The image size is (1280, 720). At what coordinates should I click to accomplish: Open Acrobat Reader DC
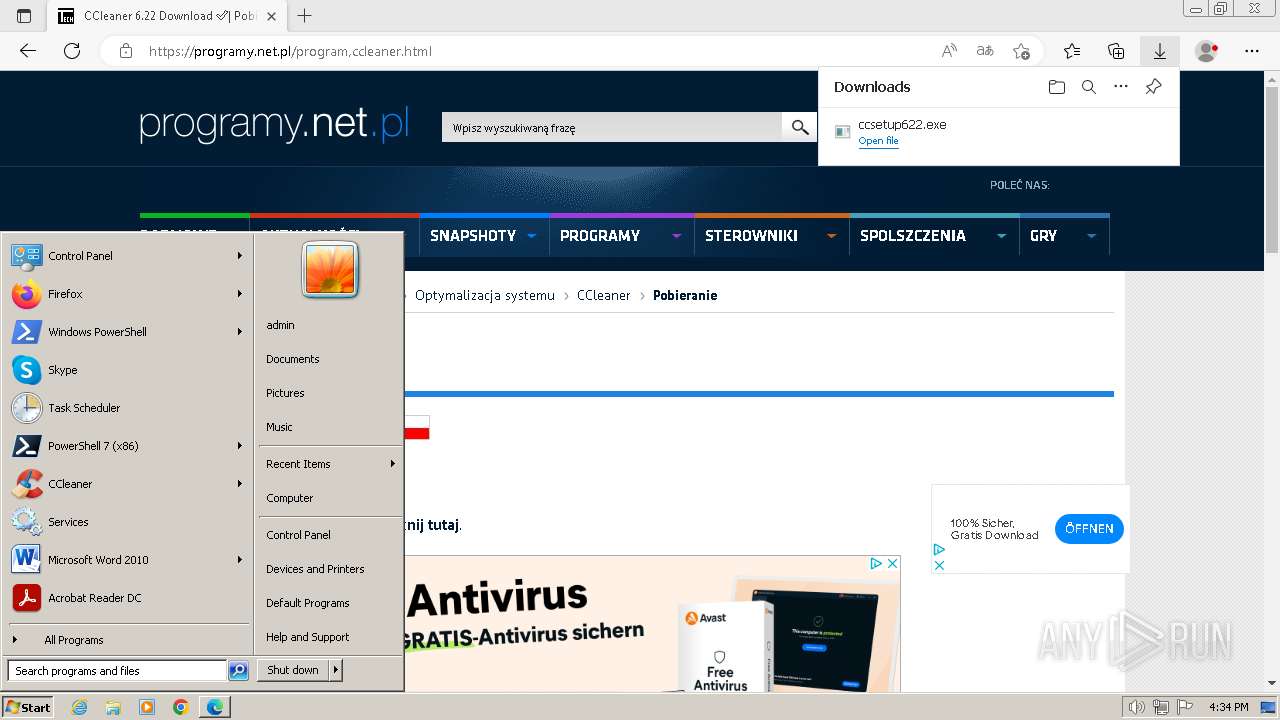click(x=127, y=598)
